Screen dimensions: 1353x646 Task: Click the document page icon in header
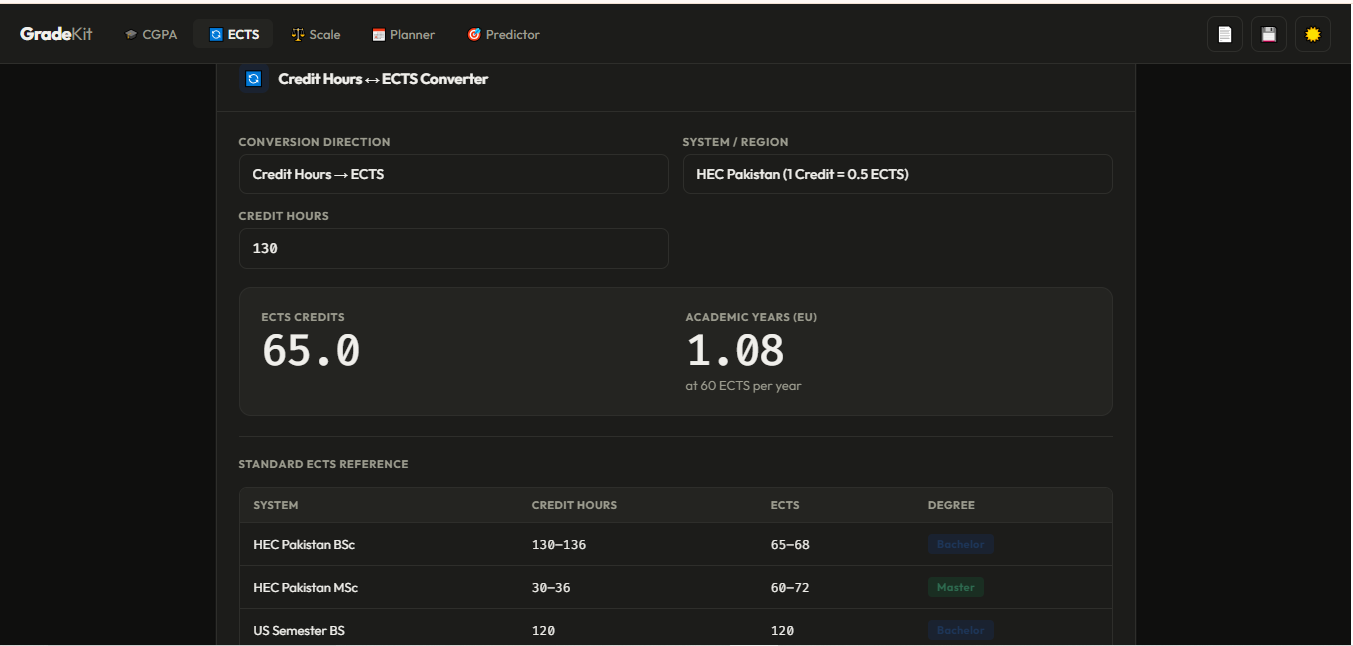(1225, 34)
